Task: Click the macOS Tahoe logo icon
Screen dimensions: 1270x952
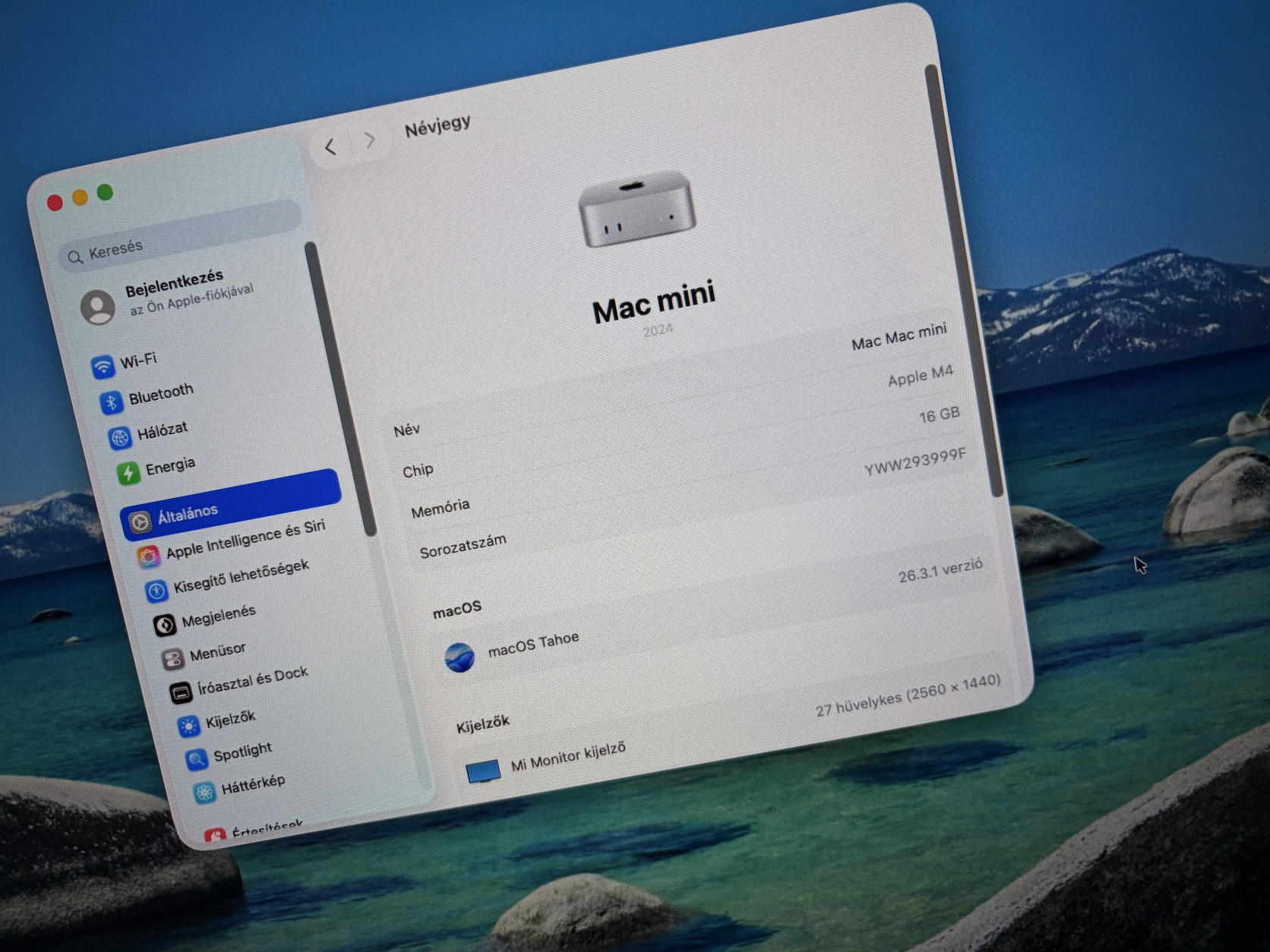Action: 460,657
